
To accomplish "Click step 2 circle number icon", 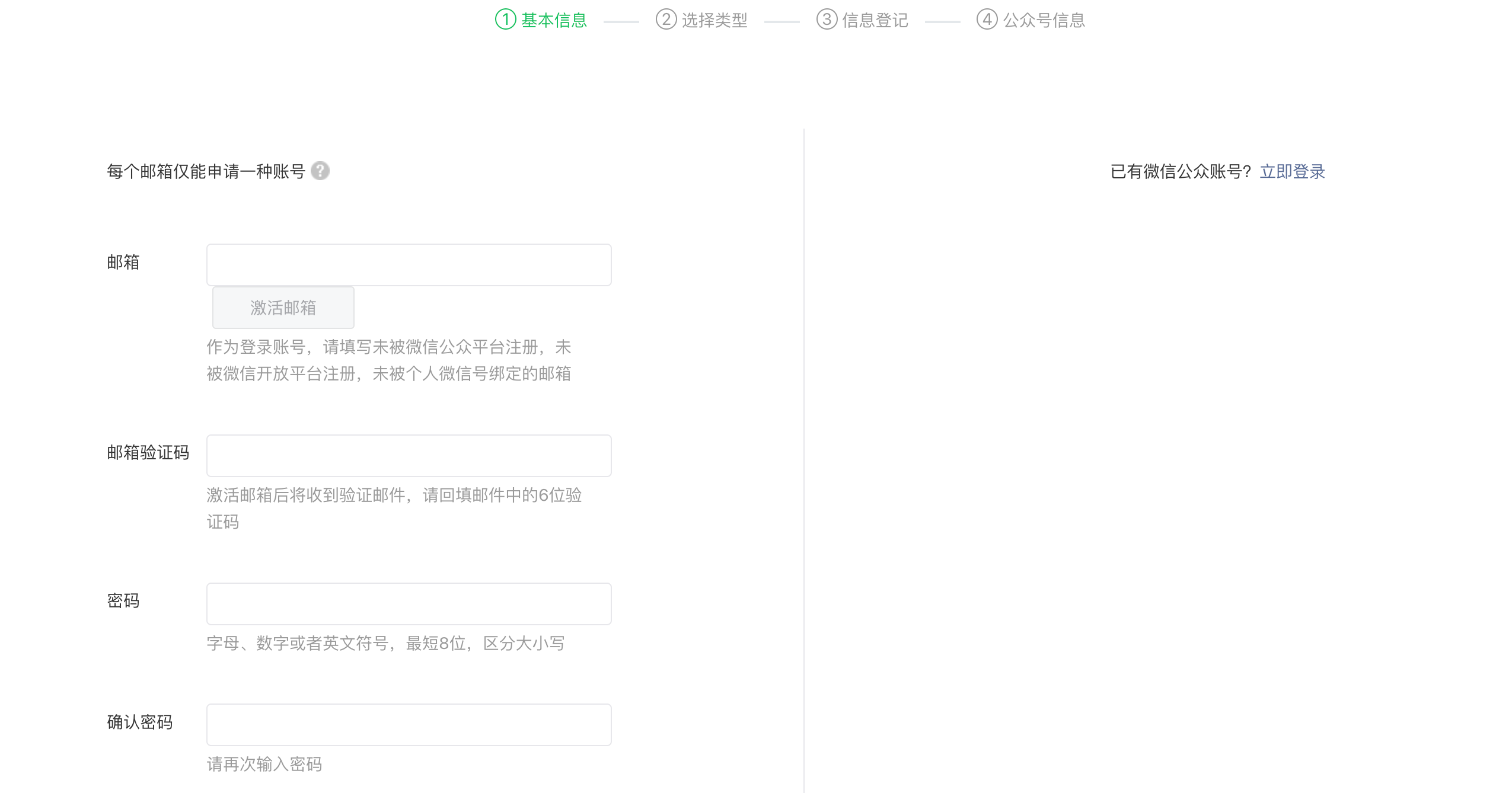I will pyautogui.click(x=666, y=20).
